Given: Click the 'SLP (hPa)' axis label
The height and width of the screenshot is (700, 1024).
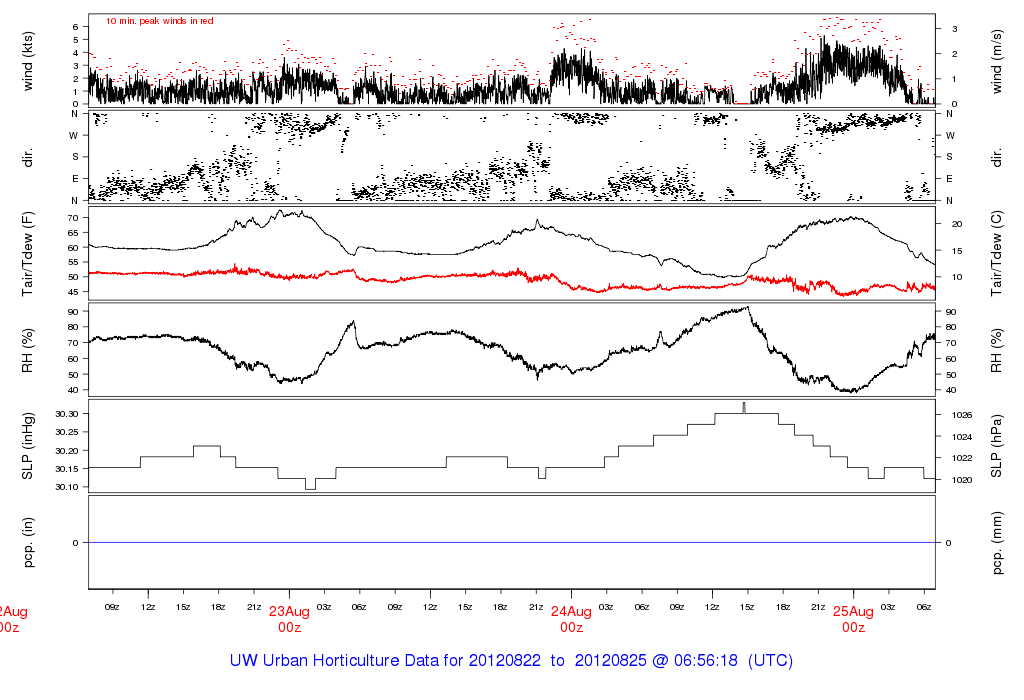Looking at the screenshot, I should pos(997,446).
